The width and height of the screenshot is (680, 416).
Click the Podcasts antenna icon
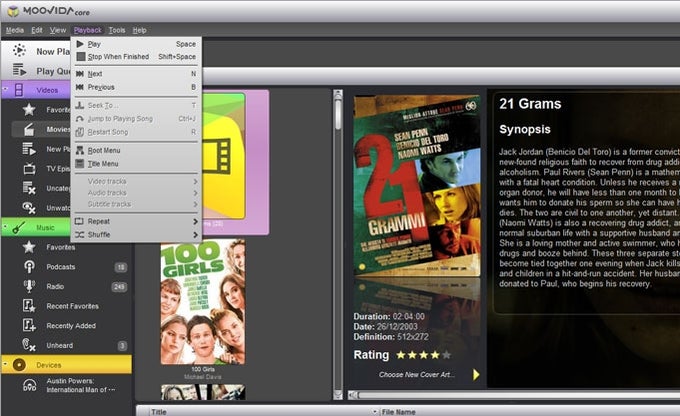pyautogui.click(x=29, y=266)
